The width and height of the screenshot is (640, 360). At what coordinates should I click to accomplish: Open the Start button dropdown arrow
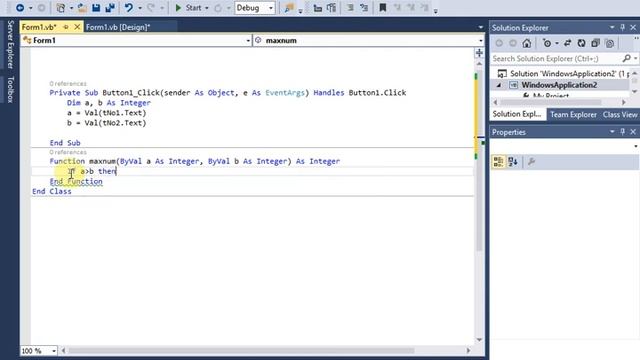pyautogui.click(x=207, y=8)
